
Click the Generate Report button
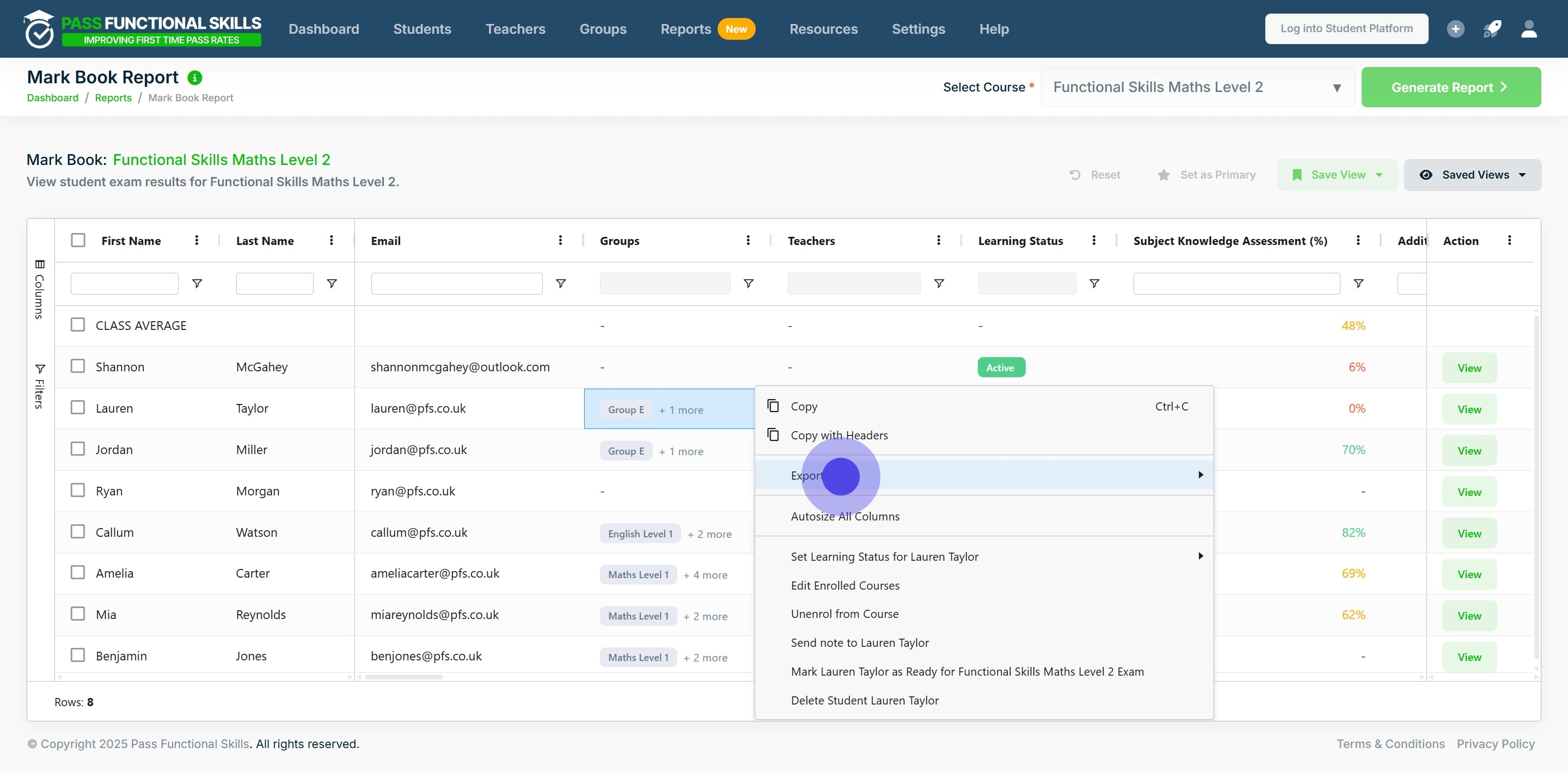coord(1450,87)
